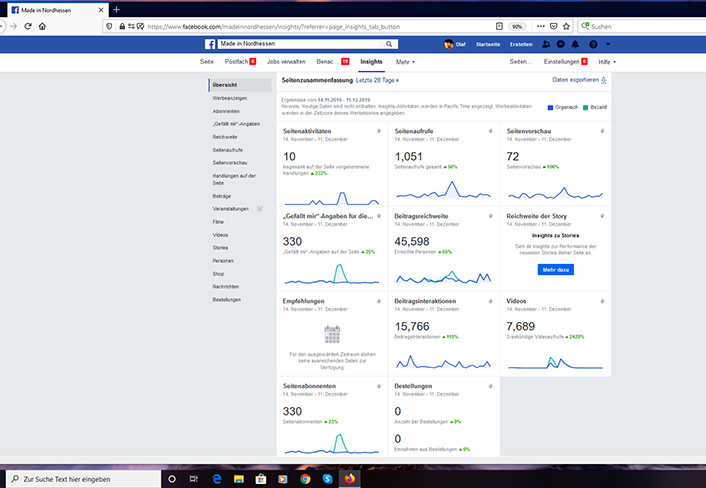706x488 pixels.
Task: Open notifications bell icon
Action: point(575,44)
